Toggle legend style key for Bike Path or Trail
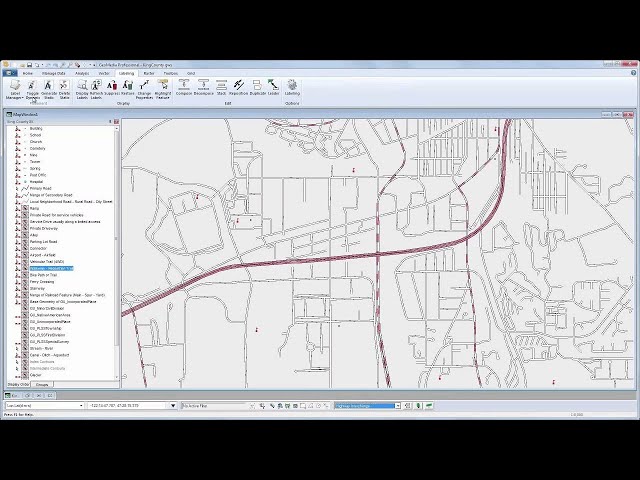 (x=24, y=275)
